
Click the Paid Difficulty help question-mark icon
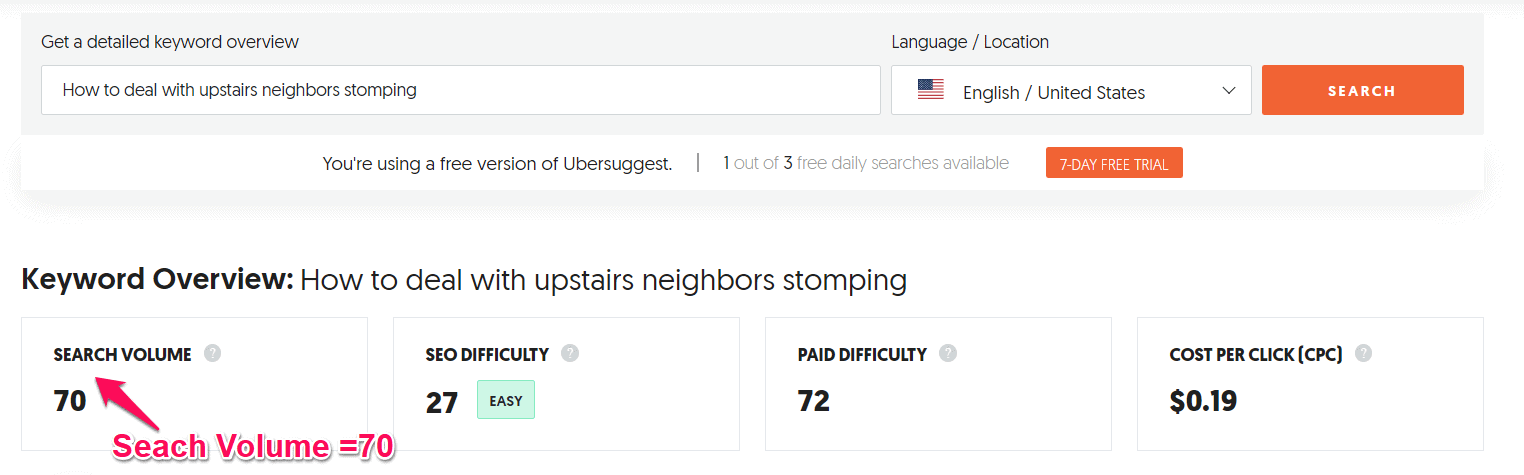click(x=948, y=353)
